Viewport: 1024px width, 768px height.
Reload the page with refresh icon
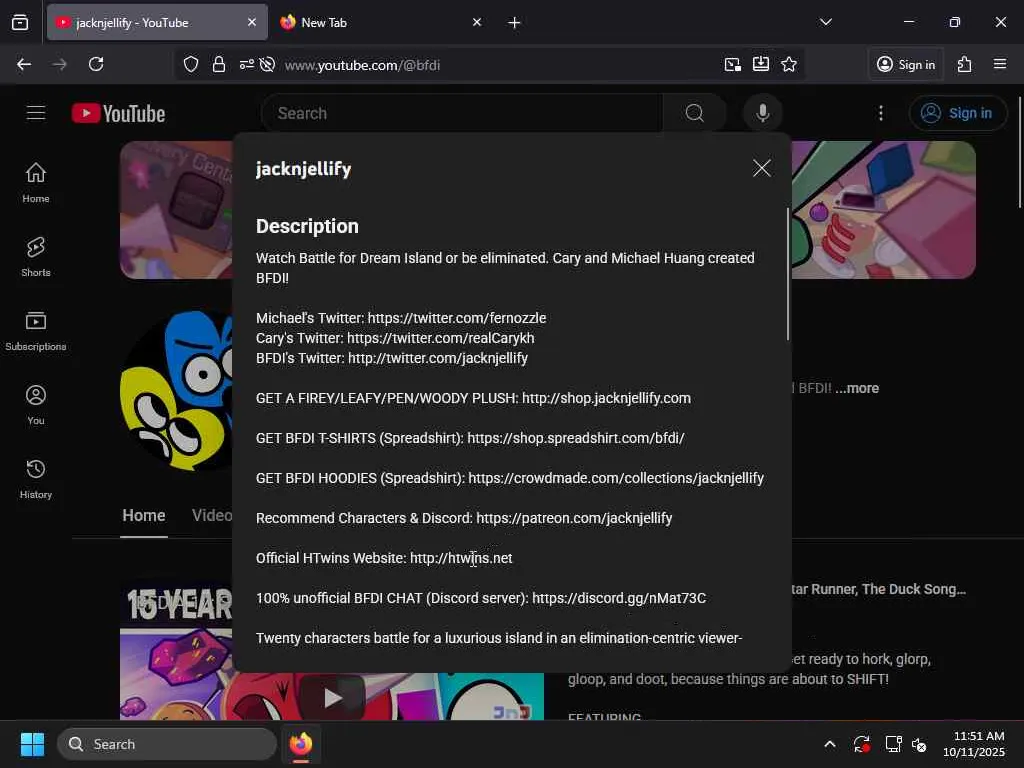96,64
